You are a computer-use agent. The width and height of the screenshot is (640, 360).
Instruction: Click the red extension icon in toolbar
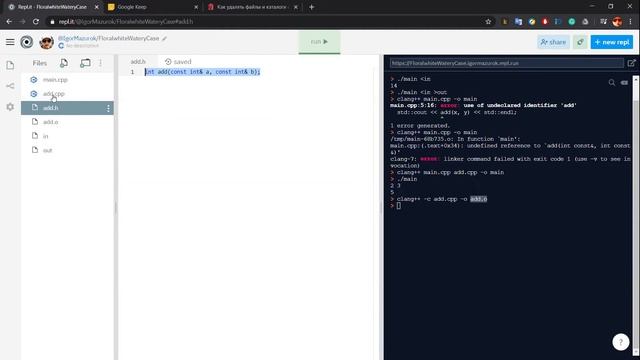tap(545, 22)
